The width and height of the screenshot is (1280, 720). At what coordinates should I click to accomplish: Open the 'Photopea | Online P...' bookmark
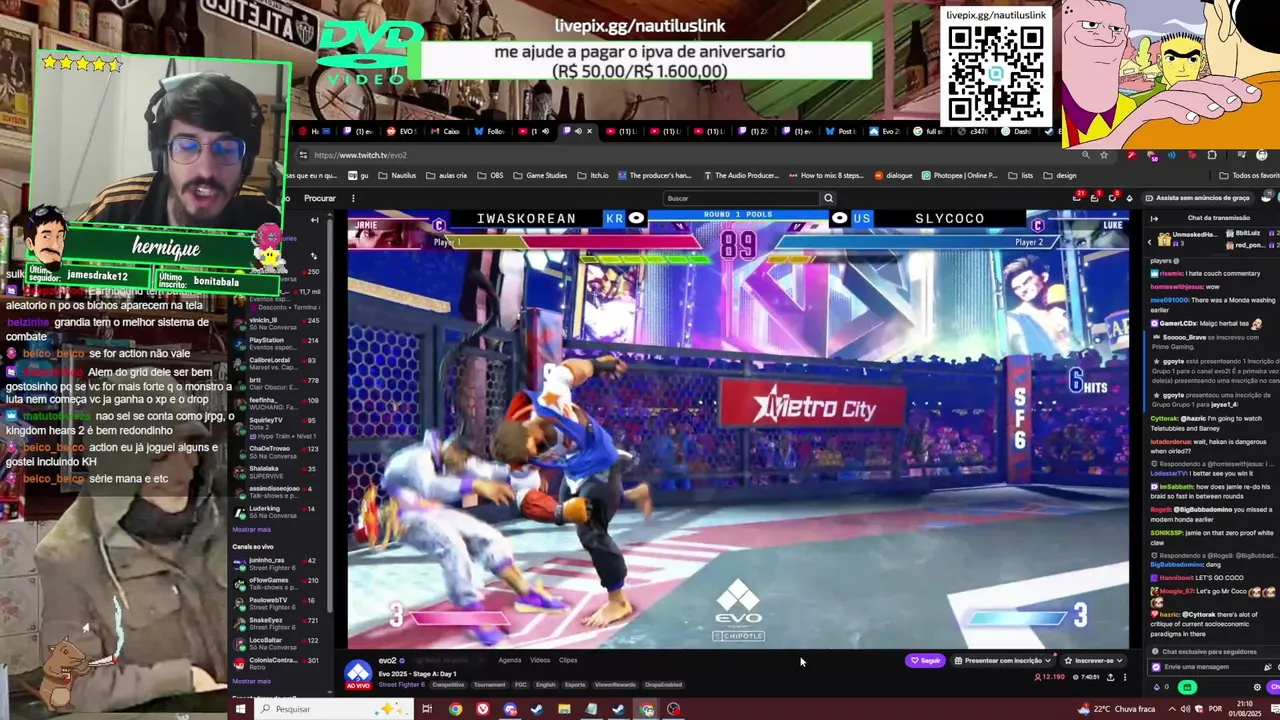(x=959, y=175)
